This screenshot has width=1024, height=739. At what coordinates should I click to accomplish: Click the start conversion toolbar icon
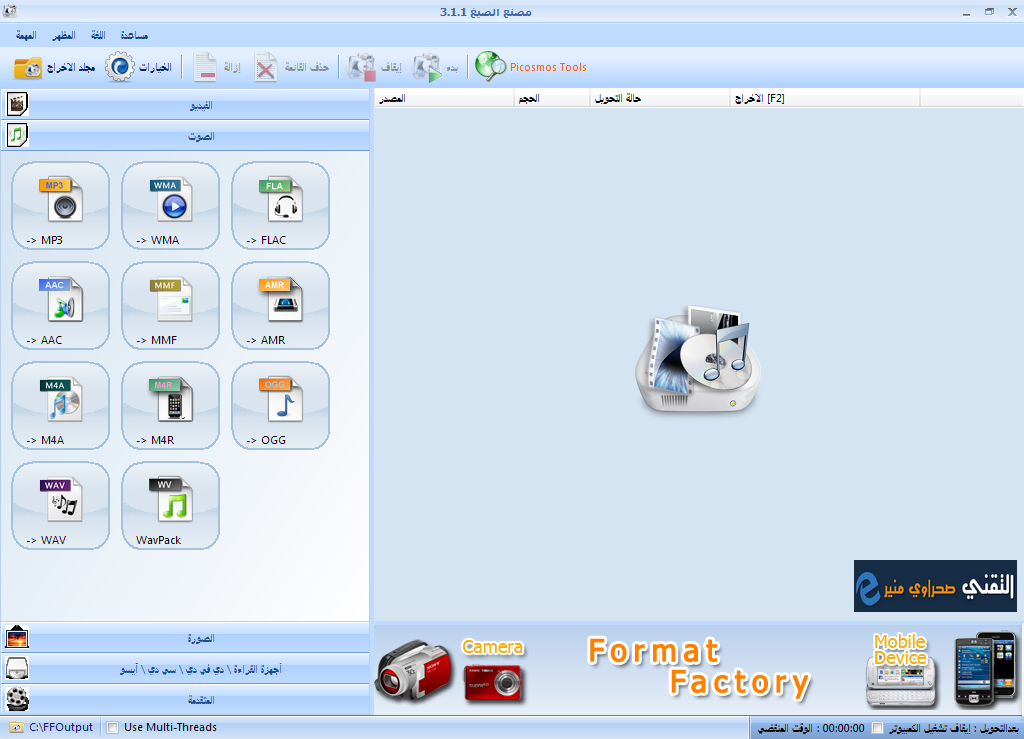click(x=426, y=67)
